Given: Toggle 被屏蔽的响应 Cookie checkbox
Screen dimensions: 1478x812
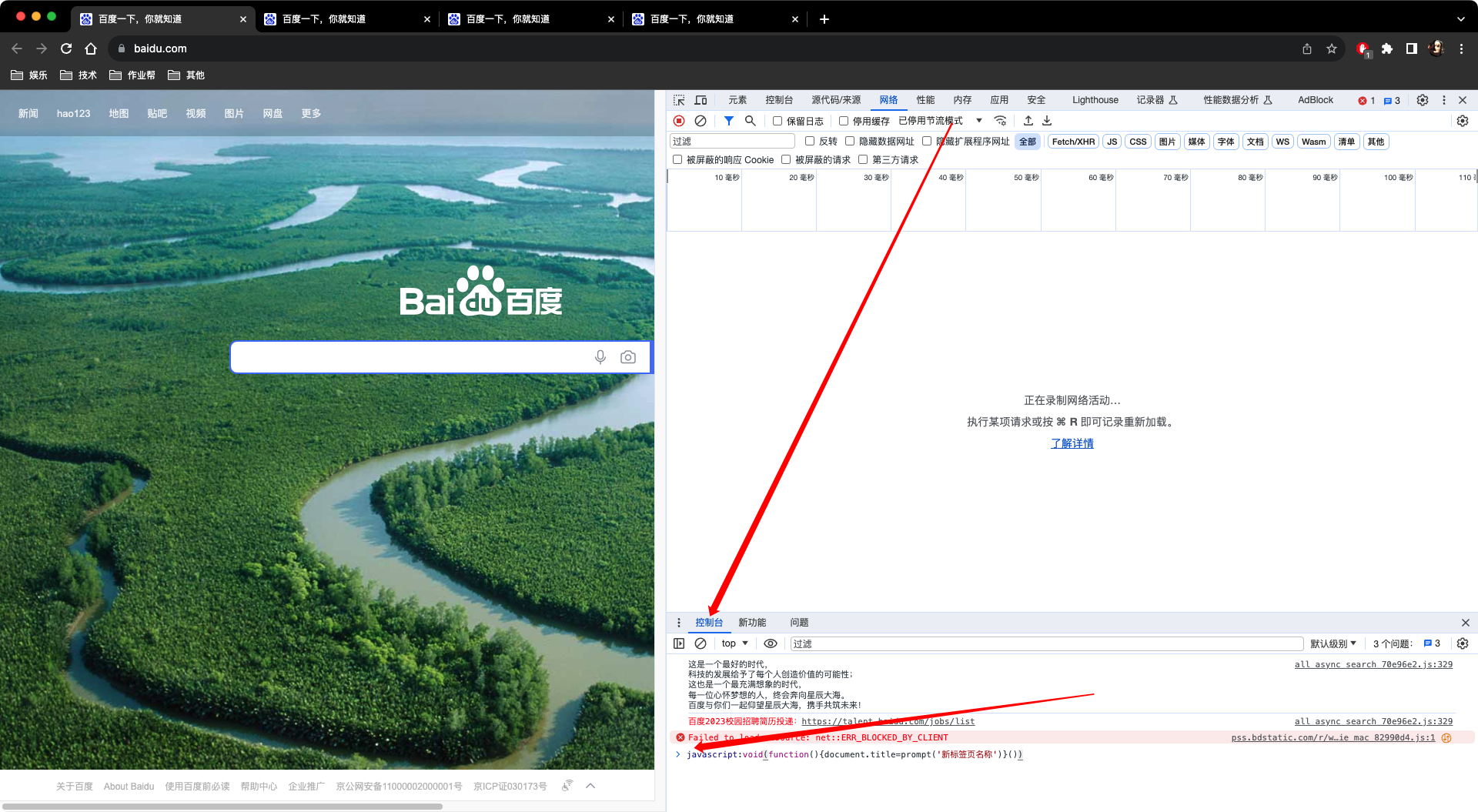Looking at the screenshot, I should 677,159.
